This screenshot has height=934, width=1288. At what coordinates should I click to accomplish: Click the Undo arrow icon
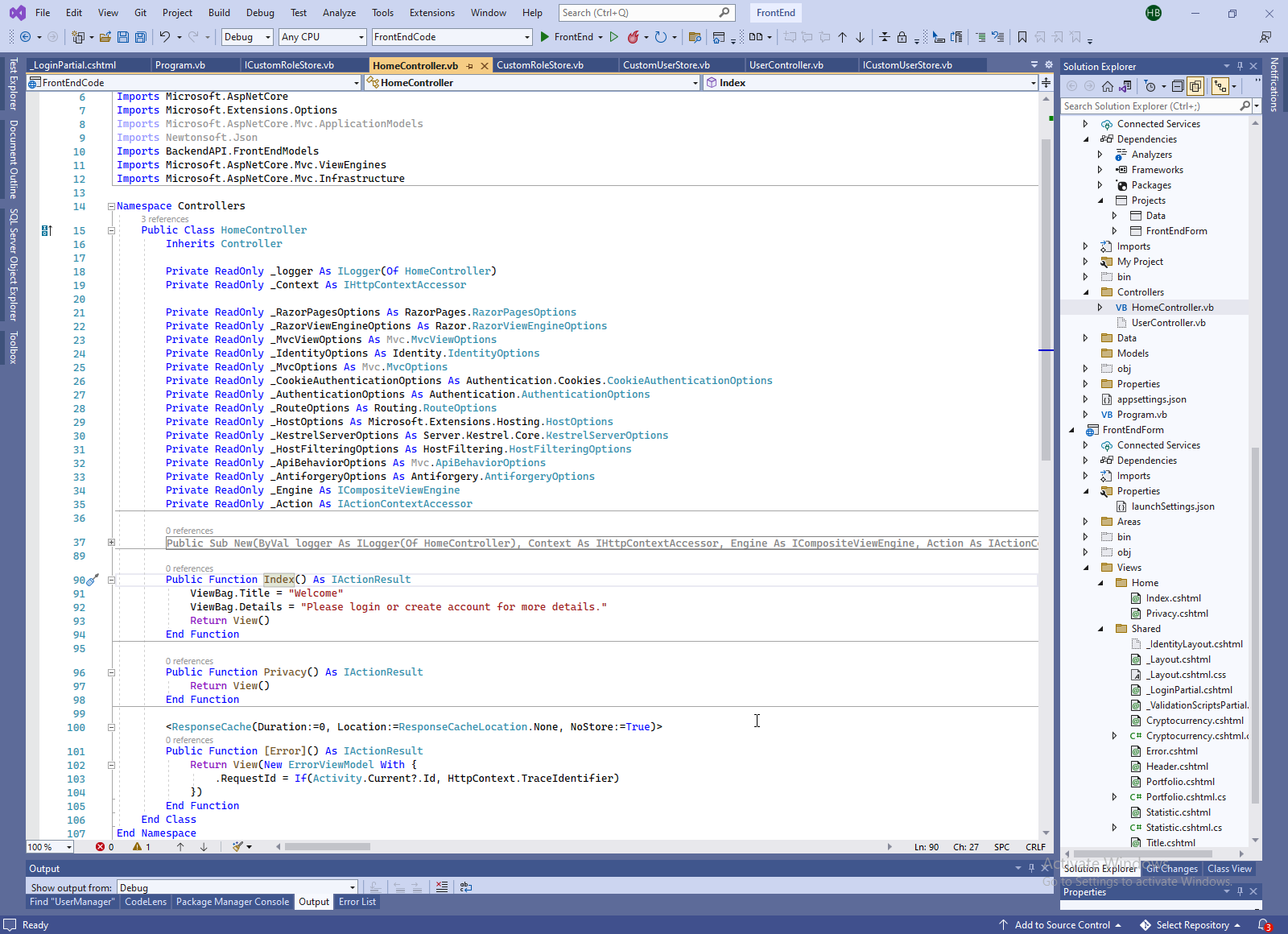[x=165, y=37]
